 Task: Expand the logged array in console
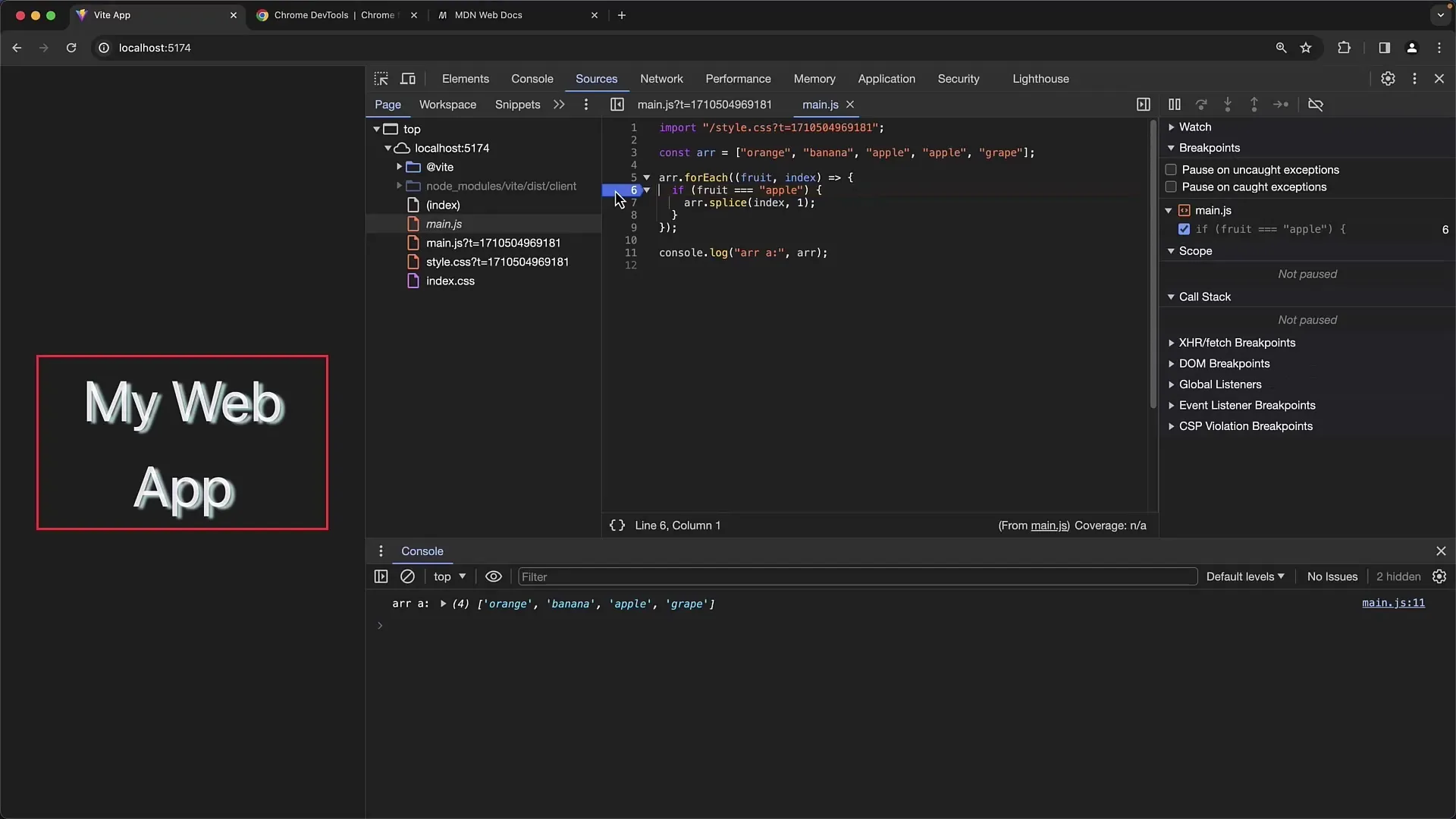[x=443, y=604]
